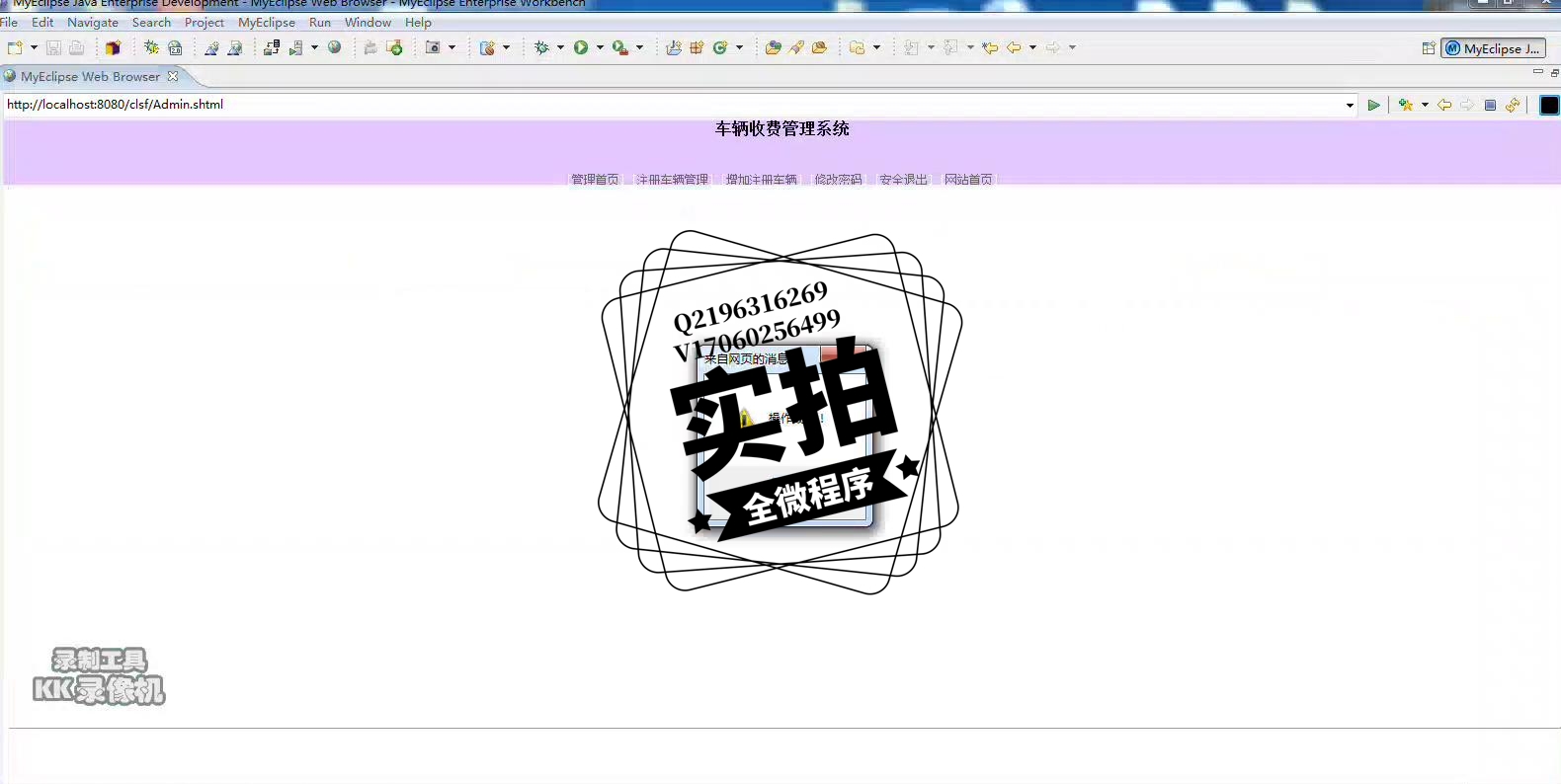1561x784 pixels.
Task: Click the green bug deploy icon
Action: coord(151,47)
